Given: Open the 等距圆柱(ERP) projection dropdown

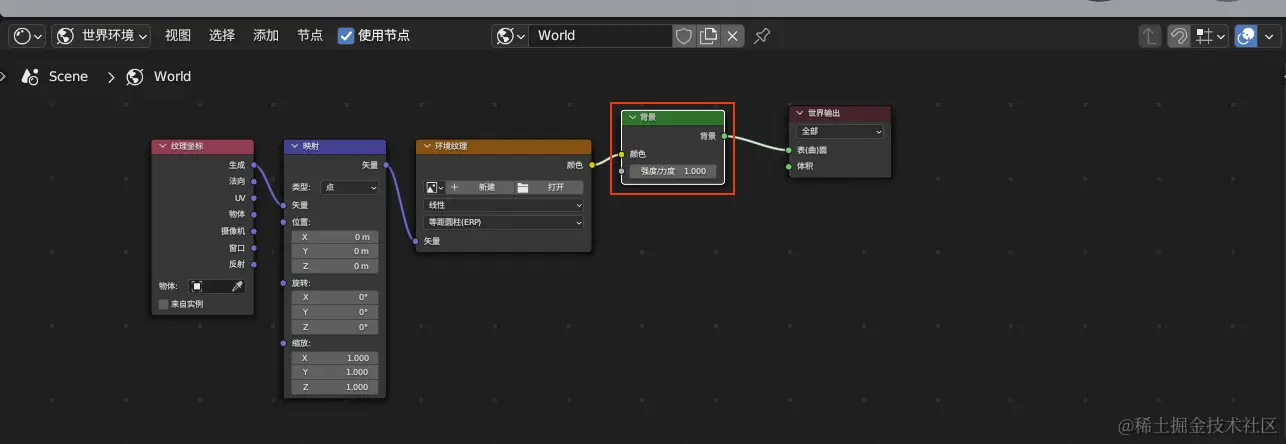Looking at the screenshot, I should 504,222.
